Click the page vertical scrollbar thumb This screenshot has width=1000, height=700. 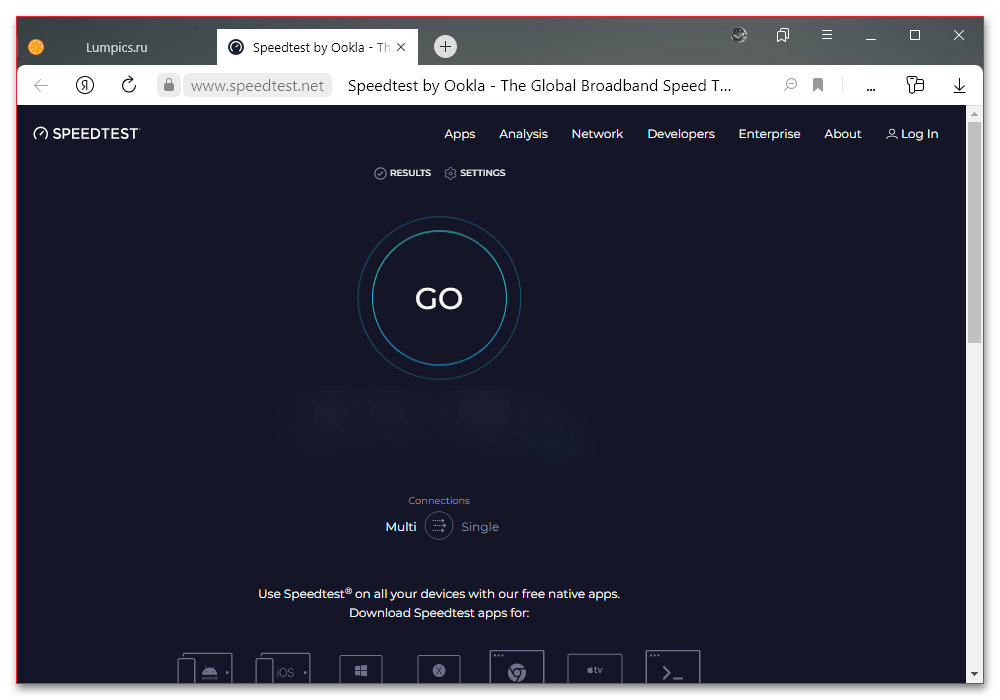click(x=974, y=233)
